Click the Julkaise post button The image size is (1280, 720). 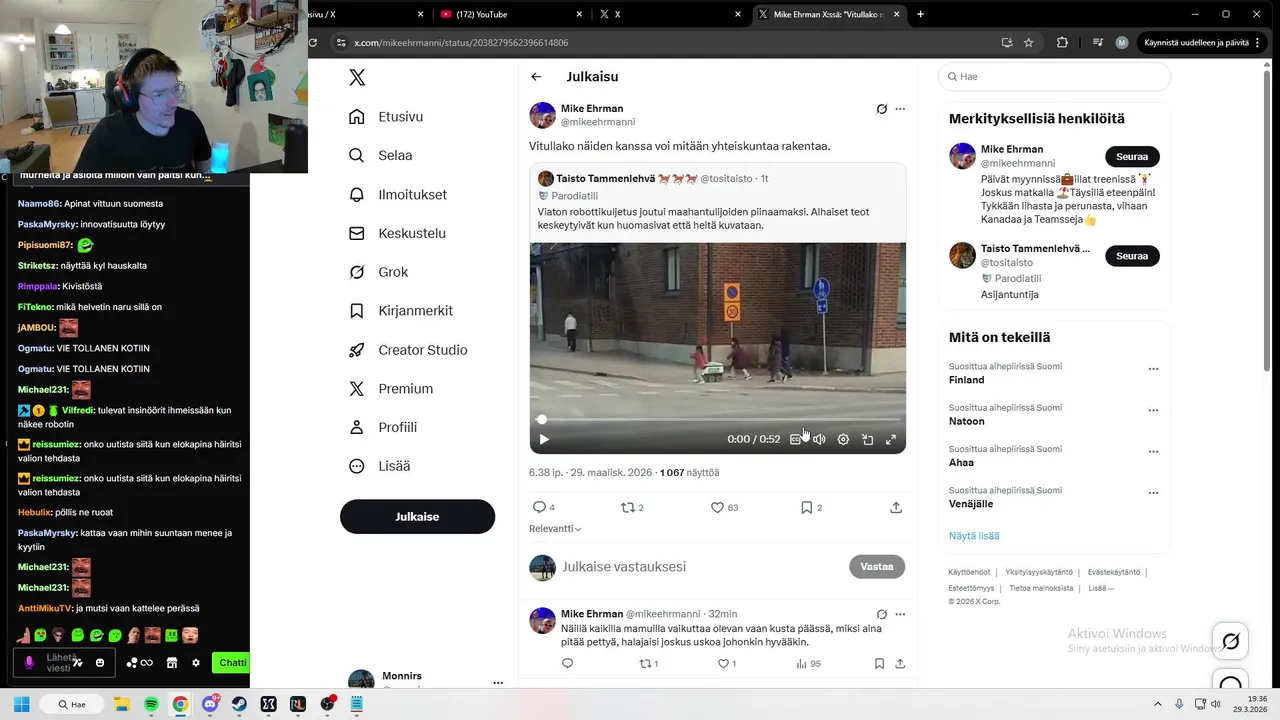click(417, 517)
